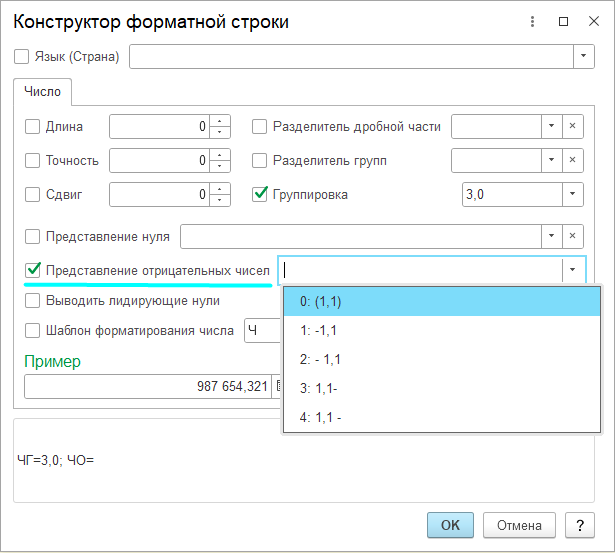The width and height of the screenshot is (615, 553).
Task: Clear the Представление нуля field with X
Action: (x=572, y=237)
